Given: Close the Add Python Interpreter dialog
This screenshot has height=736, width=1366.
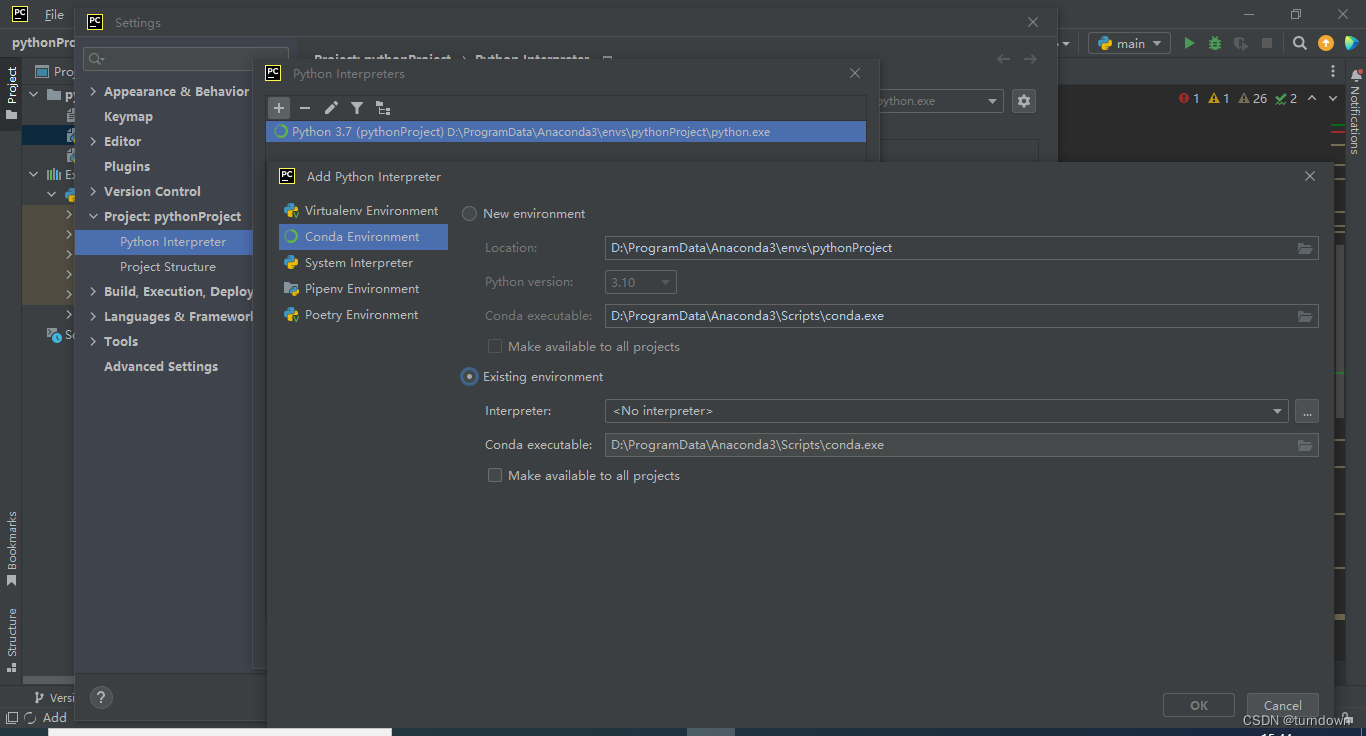Looking at the screenshot, I should point(1310,176).
